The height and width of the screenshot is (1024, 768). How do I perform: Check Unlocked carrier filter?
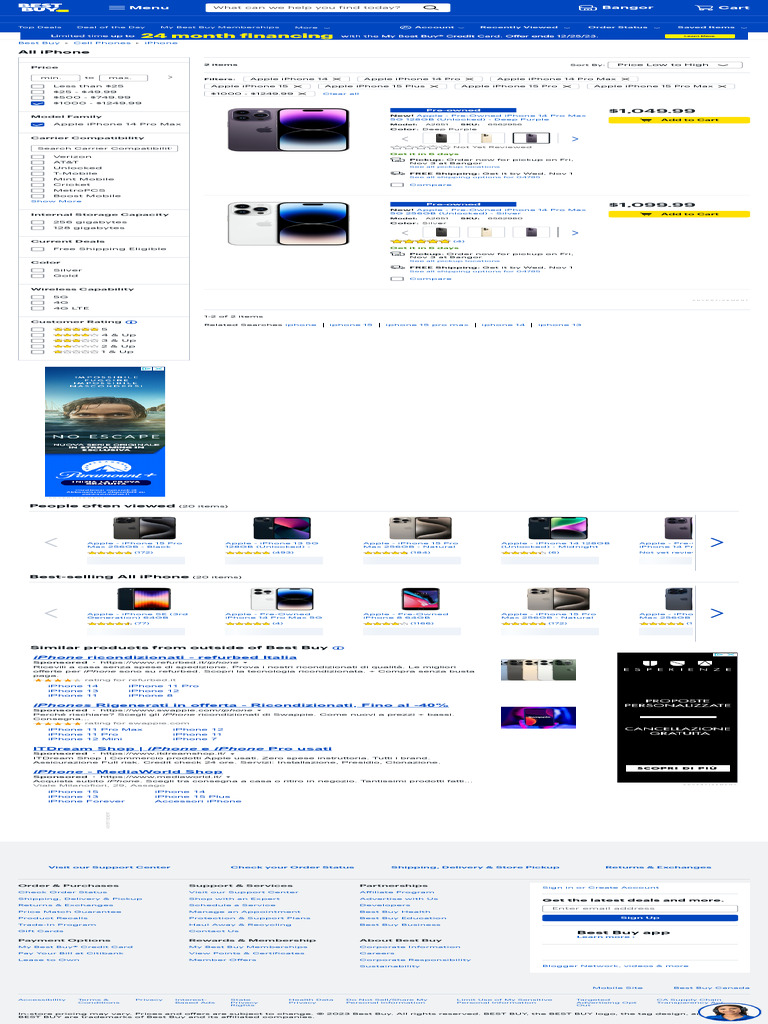point(38,168)
